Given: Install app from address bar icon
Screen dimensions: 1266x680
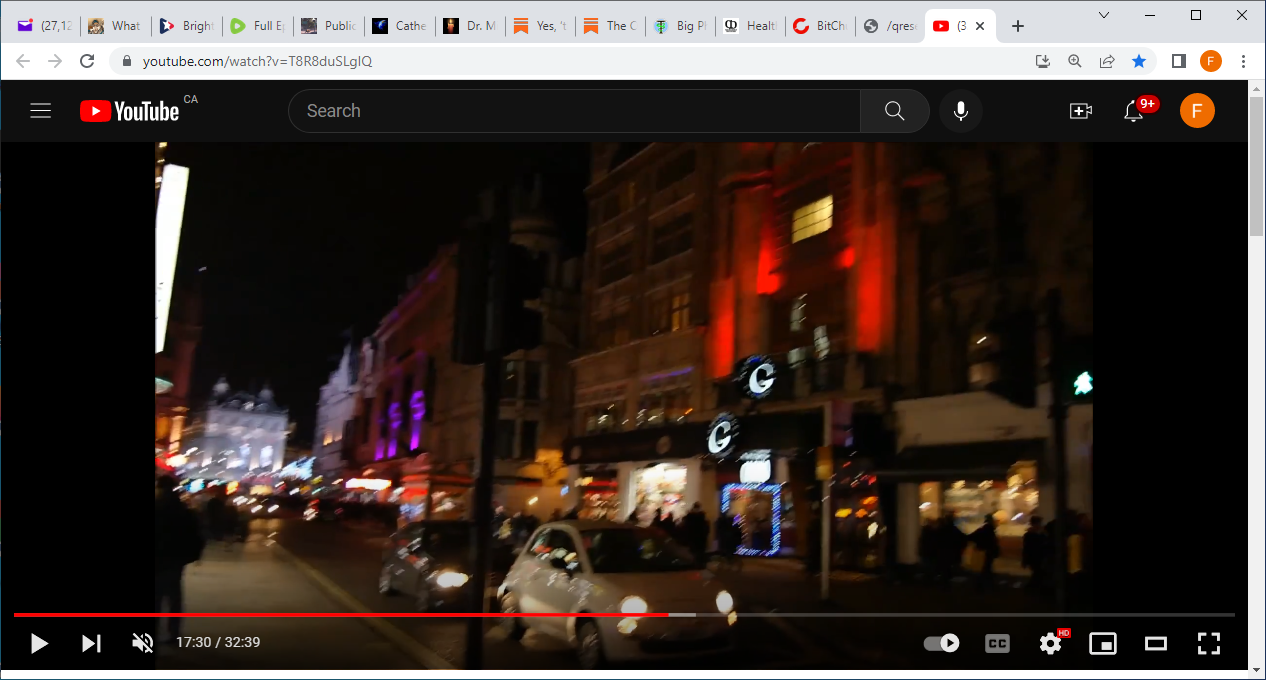Looking at the screenshot, I should coord(1043,61).
